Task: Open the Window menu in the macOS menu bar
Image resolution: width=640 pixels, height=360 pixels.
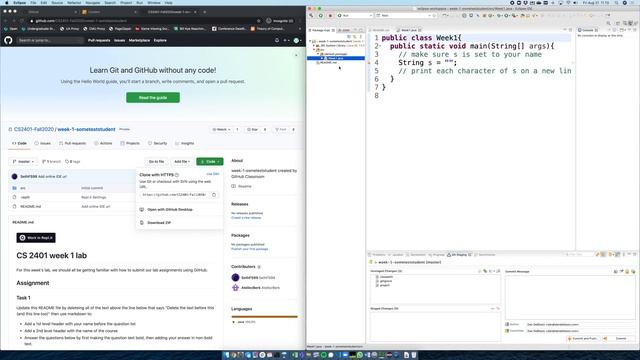Action: tap(153, 2)
